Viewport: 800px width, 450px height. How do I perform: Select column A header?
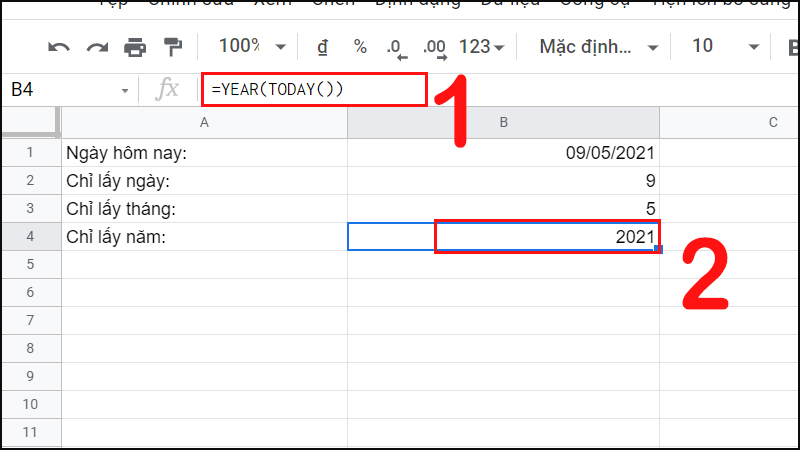(x=204, y=122)
